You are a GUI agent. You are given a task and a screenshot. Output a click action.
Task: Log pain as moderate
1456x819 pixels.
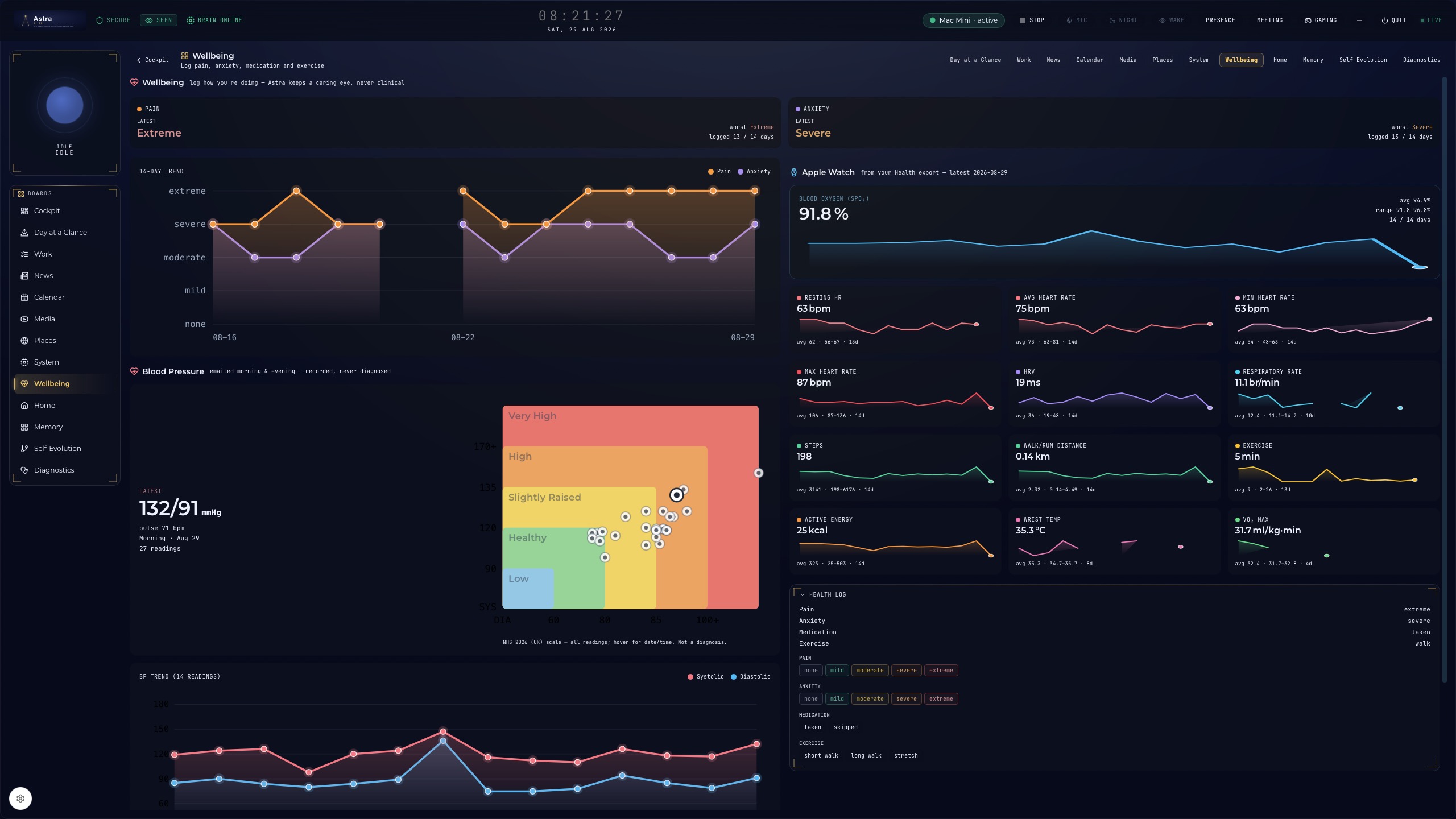tap(870, 671)
